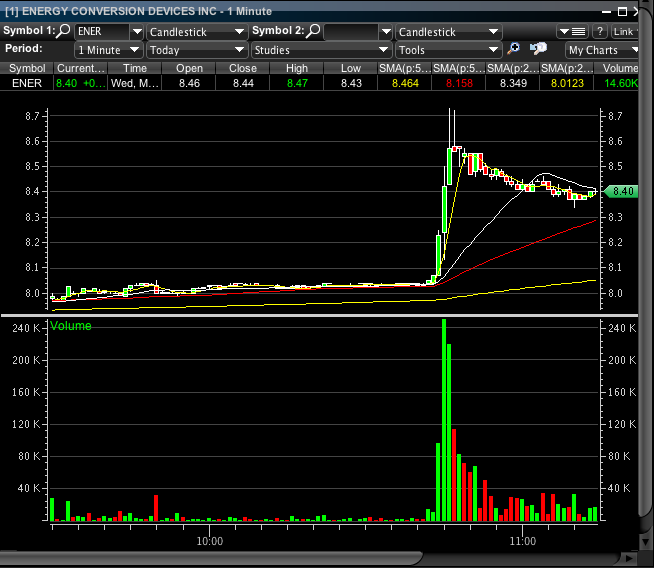Click the High column header
The image size is (654, 568).
(296, 68)
